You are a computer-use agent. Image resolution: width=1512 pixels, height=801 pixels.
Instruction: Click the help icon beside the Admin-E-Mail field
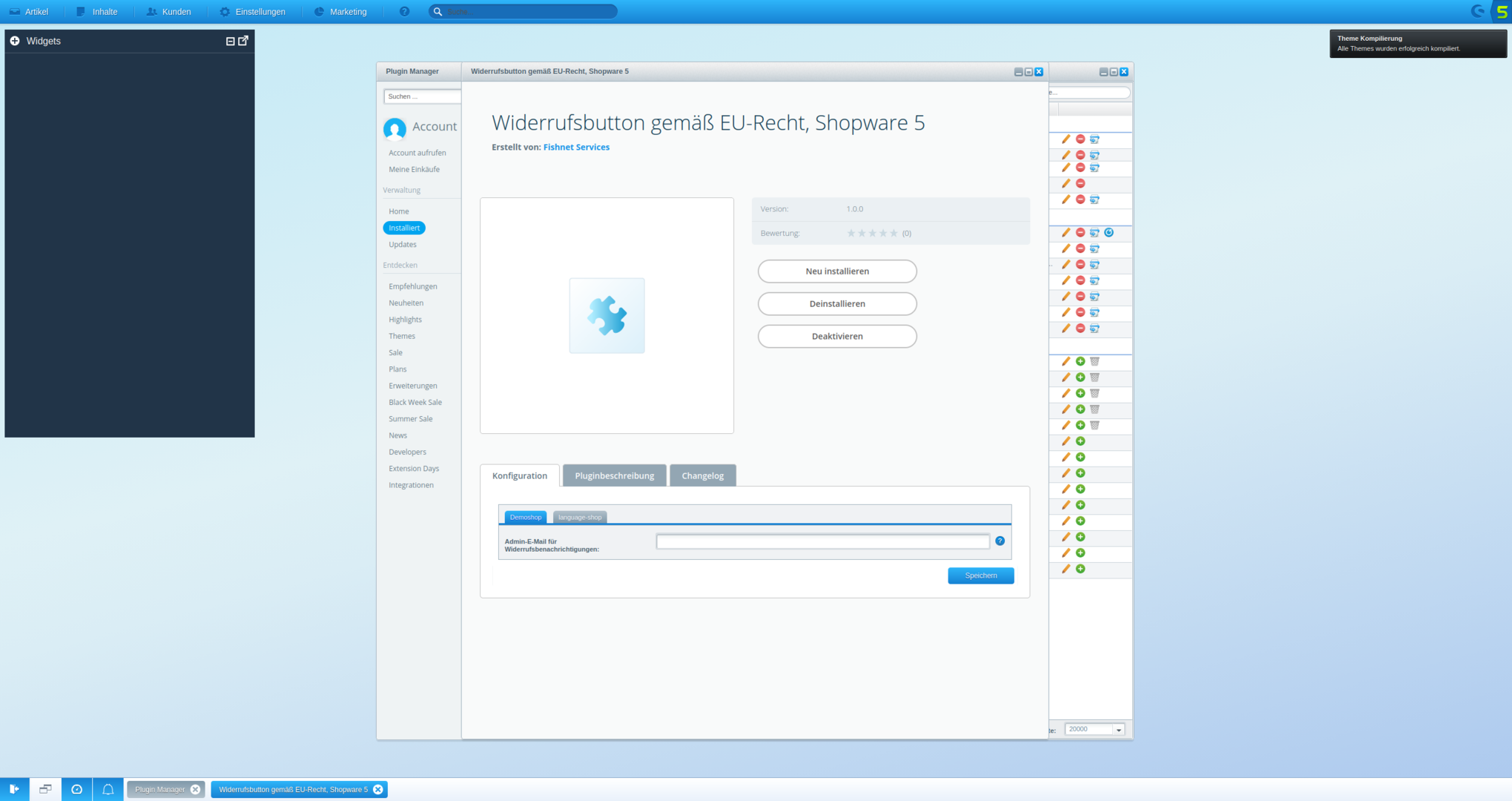tap(1000, 541)
